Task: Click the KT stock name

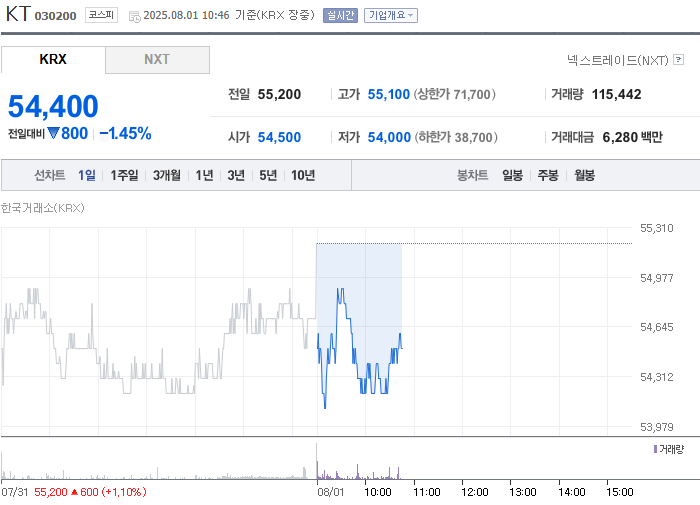Action: [18, 14]
